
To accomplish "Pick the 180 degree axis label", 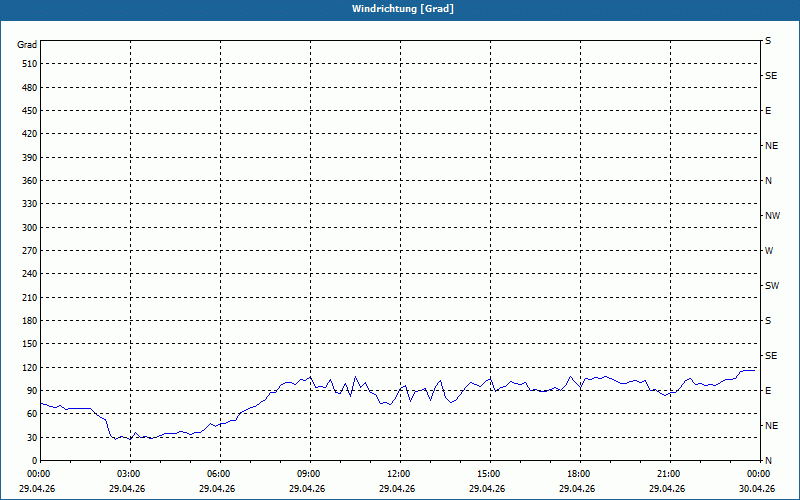I will coord(30,321).
